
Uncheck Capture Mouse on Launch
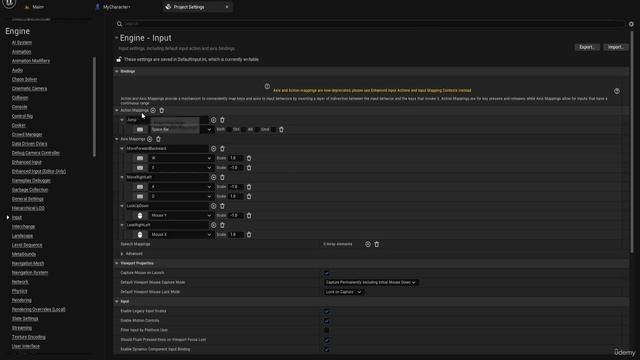pyautogui.click(x=327, y=273)
